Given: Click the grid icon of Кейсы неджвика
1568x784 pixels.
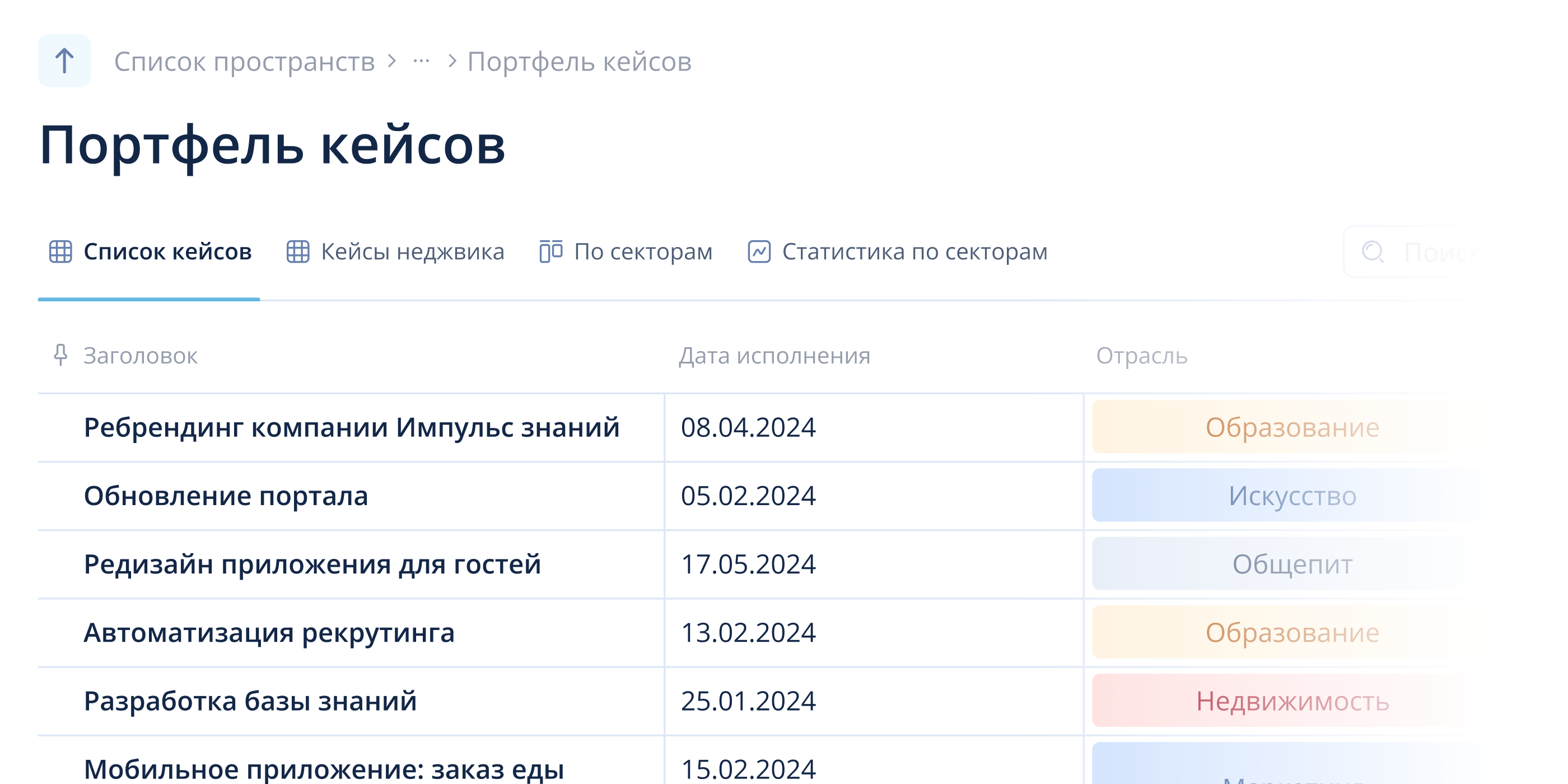Looking at the screenshot, I should (x=298, y=251).
